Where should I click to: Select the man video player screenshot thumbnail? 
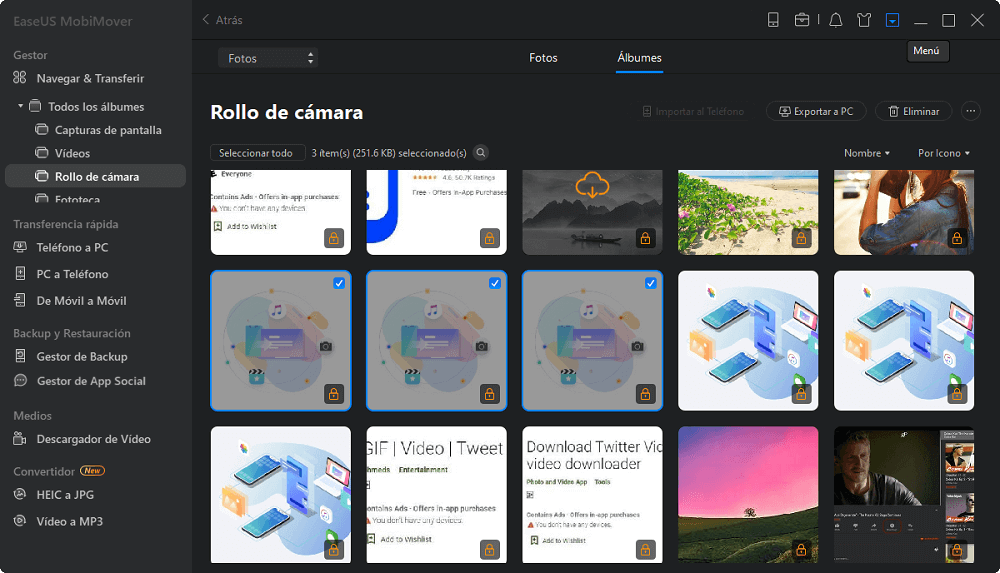[x=904, y=495]
